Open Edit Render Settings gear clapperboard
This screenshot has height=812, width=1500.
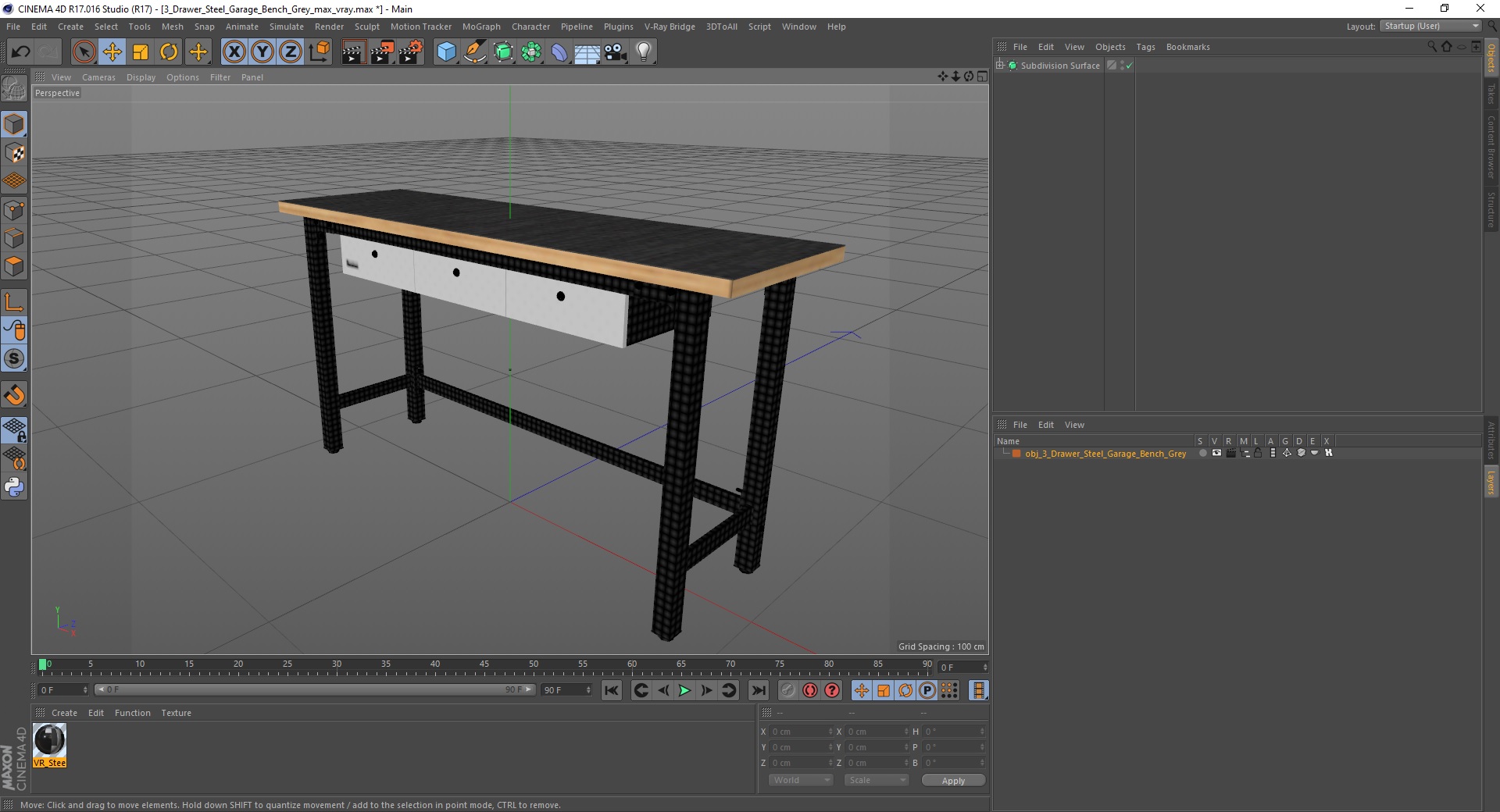pos(411,52)
